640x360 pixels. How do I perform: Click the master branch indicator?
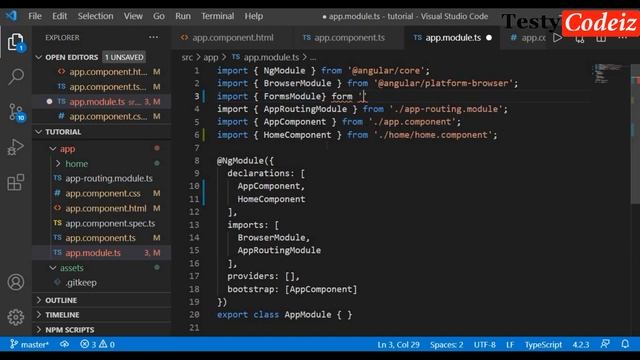pos(29,344)
